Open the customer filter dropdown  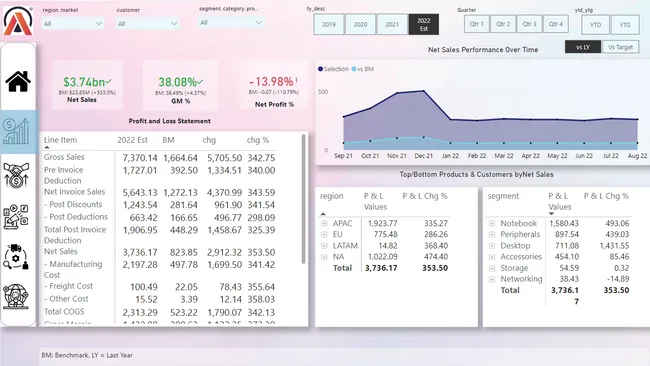tap(148, 24)
